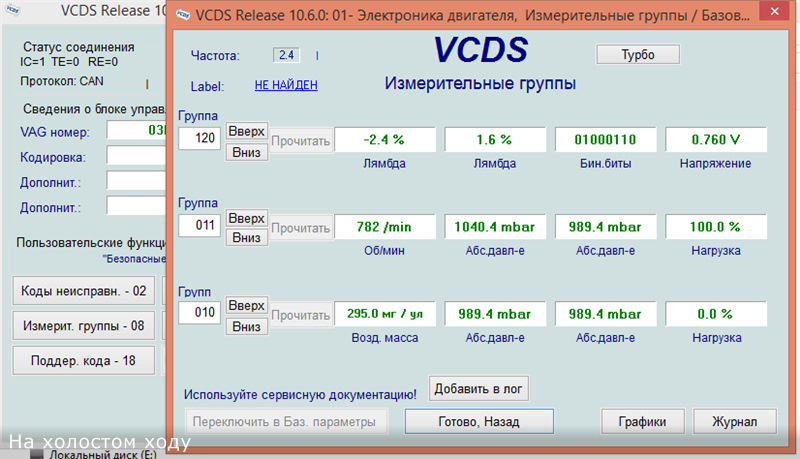Focus the group number field showing 011

[199, 225]
